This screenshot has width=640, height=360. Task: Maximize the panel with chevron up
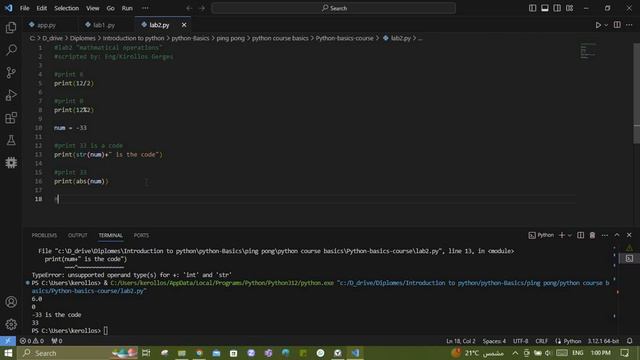tap(617, 235)
